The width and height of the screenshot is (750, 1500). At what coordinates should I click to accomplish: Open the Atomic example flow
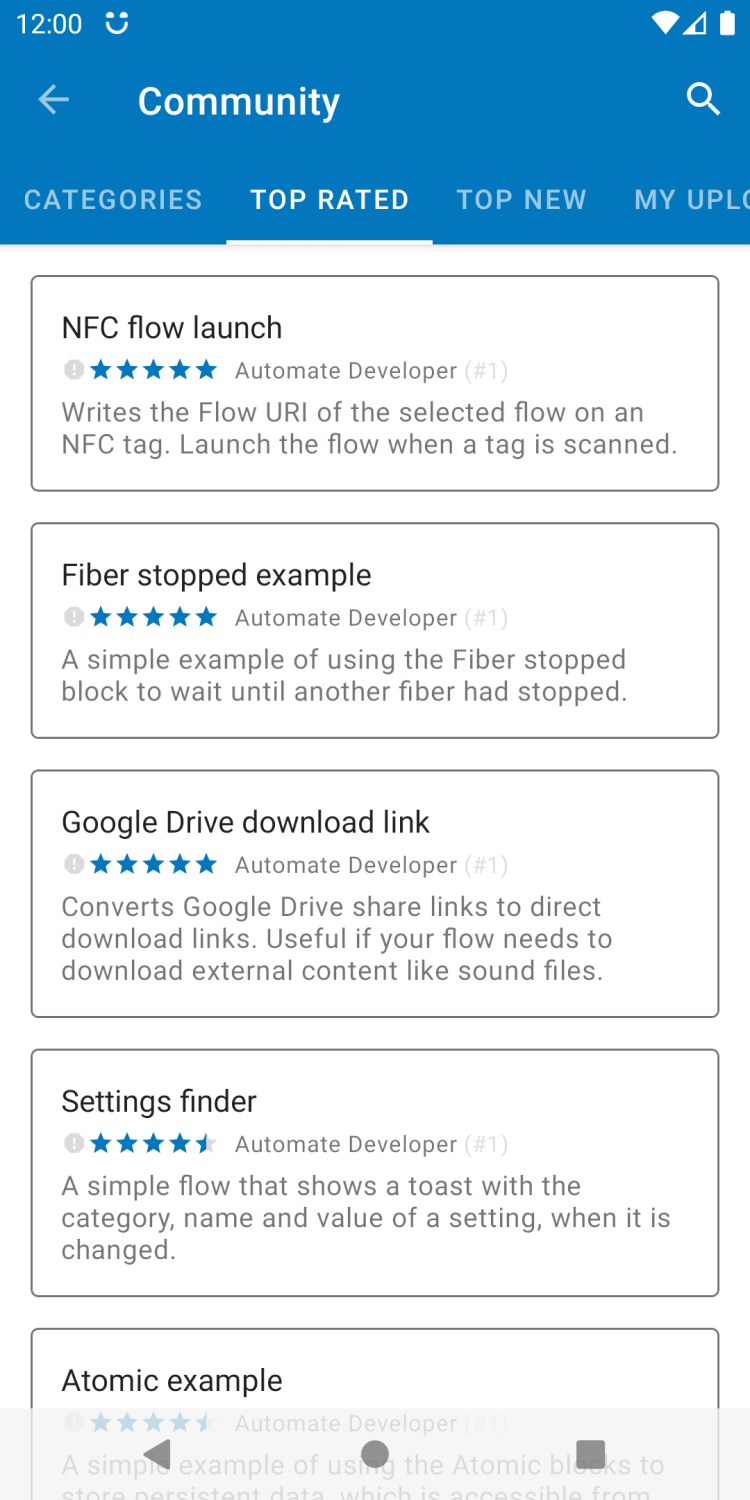tap(375, 1380)
